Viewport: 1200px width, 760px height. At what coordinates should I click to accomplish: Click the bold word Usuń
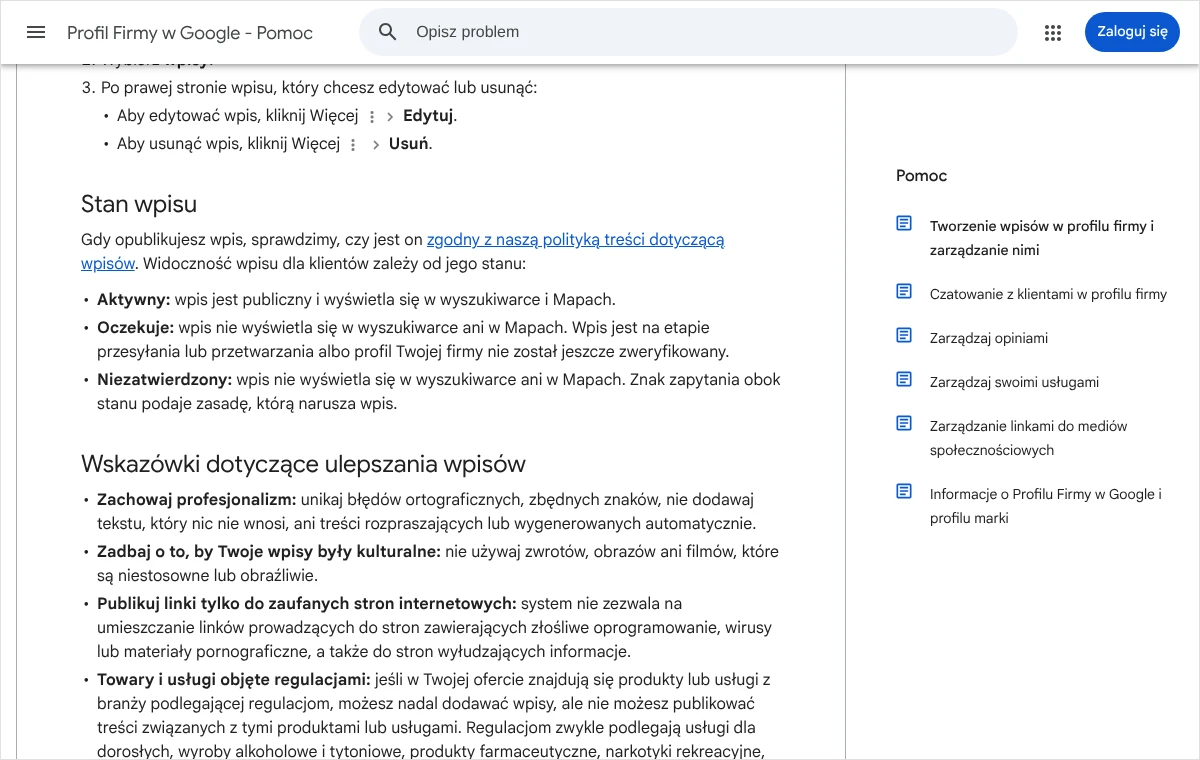pyautogui.click(x=408, y=144)
